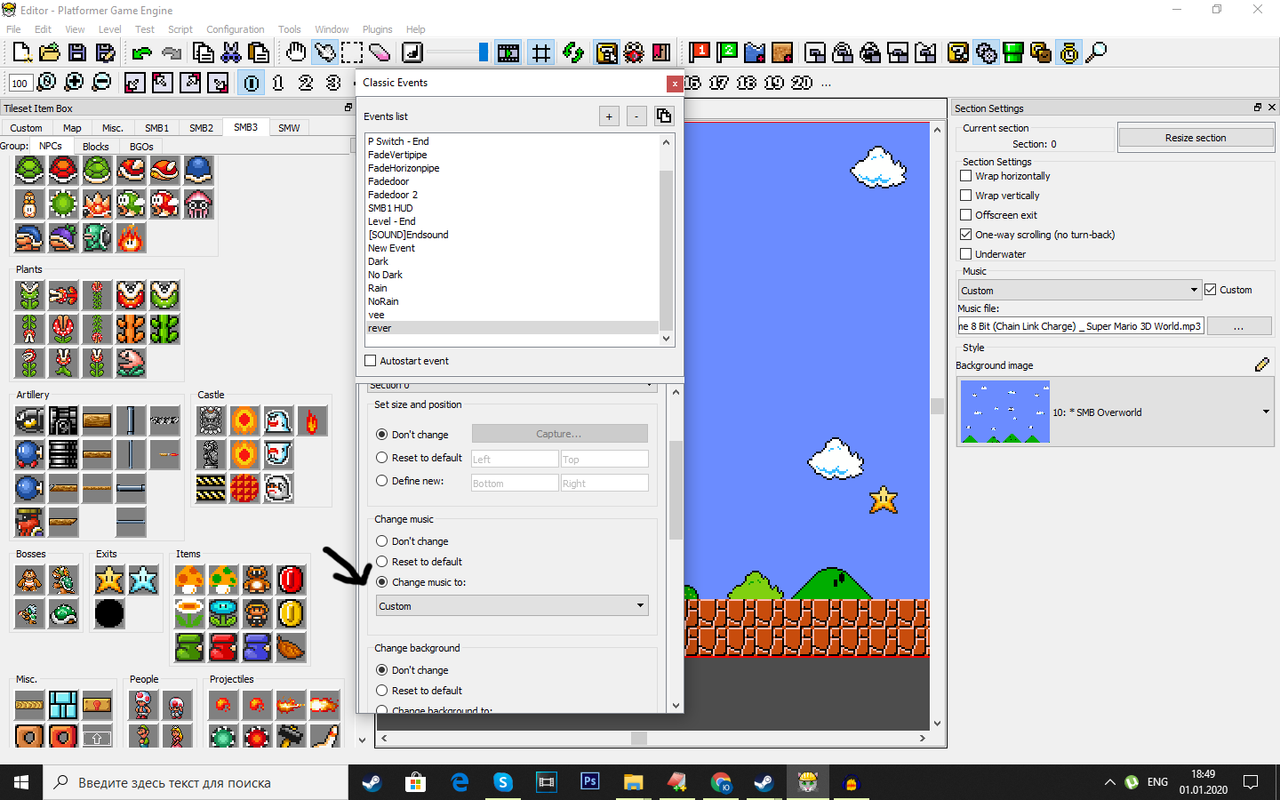This screenshot has height=800, width=1280.
Task: Open the Section 0 dropdown in events dialog
Action: 512,386
